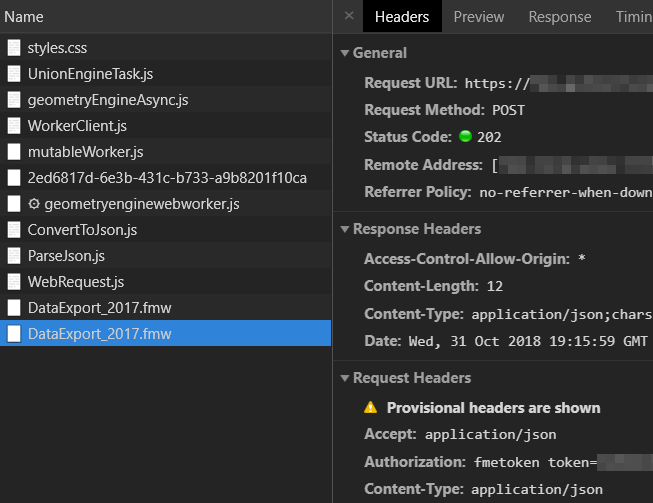The width and height of the screenshot is (653, 503).
Task: Click the ParseJson.js file icon
Action: click(14, 256)
